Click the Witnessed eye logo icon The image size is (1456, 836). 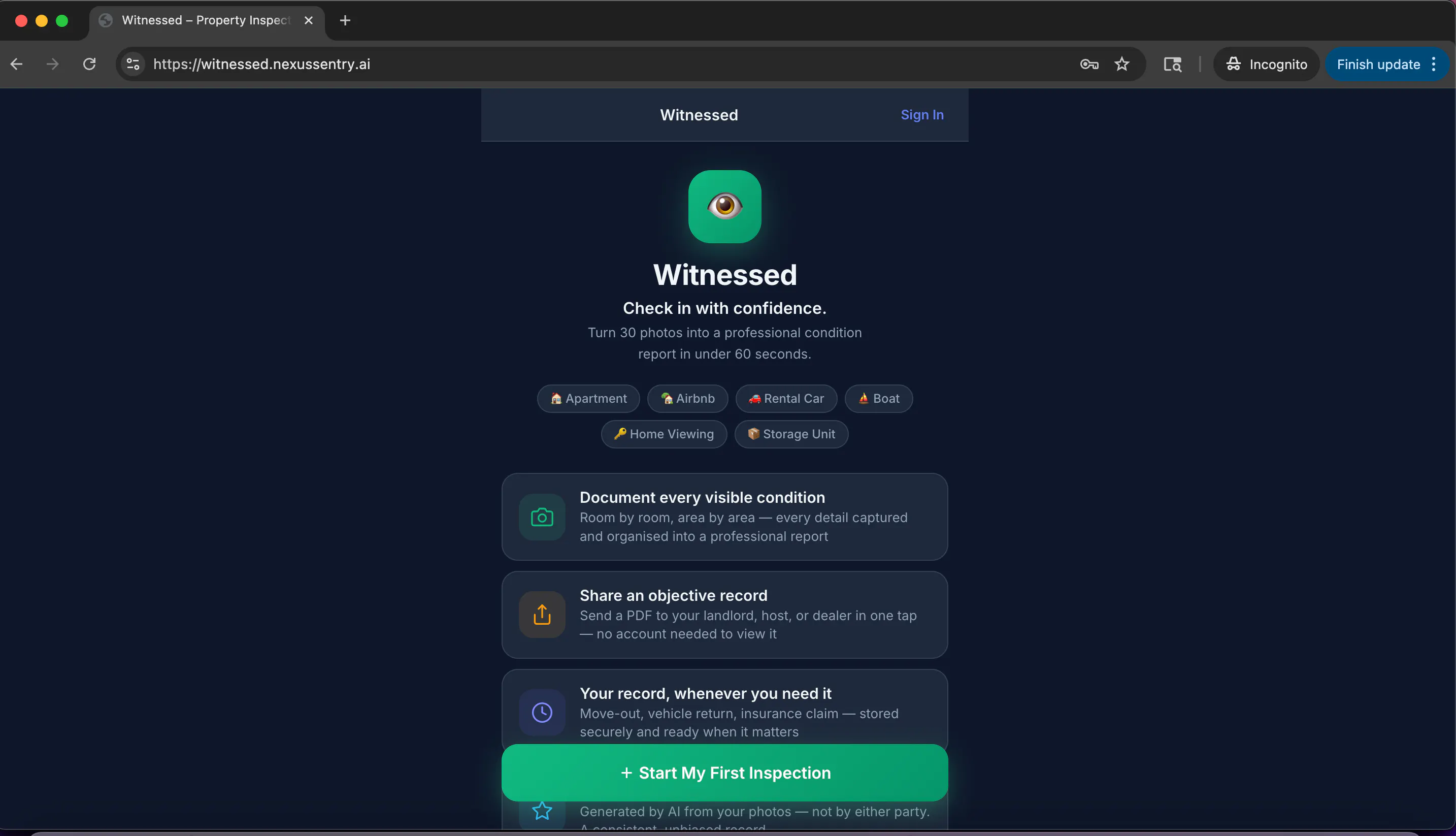point(724,206)
